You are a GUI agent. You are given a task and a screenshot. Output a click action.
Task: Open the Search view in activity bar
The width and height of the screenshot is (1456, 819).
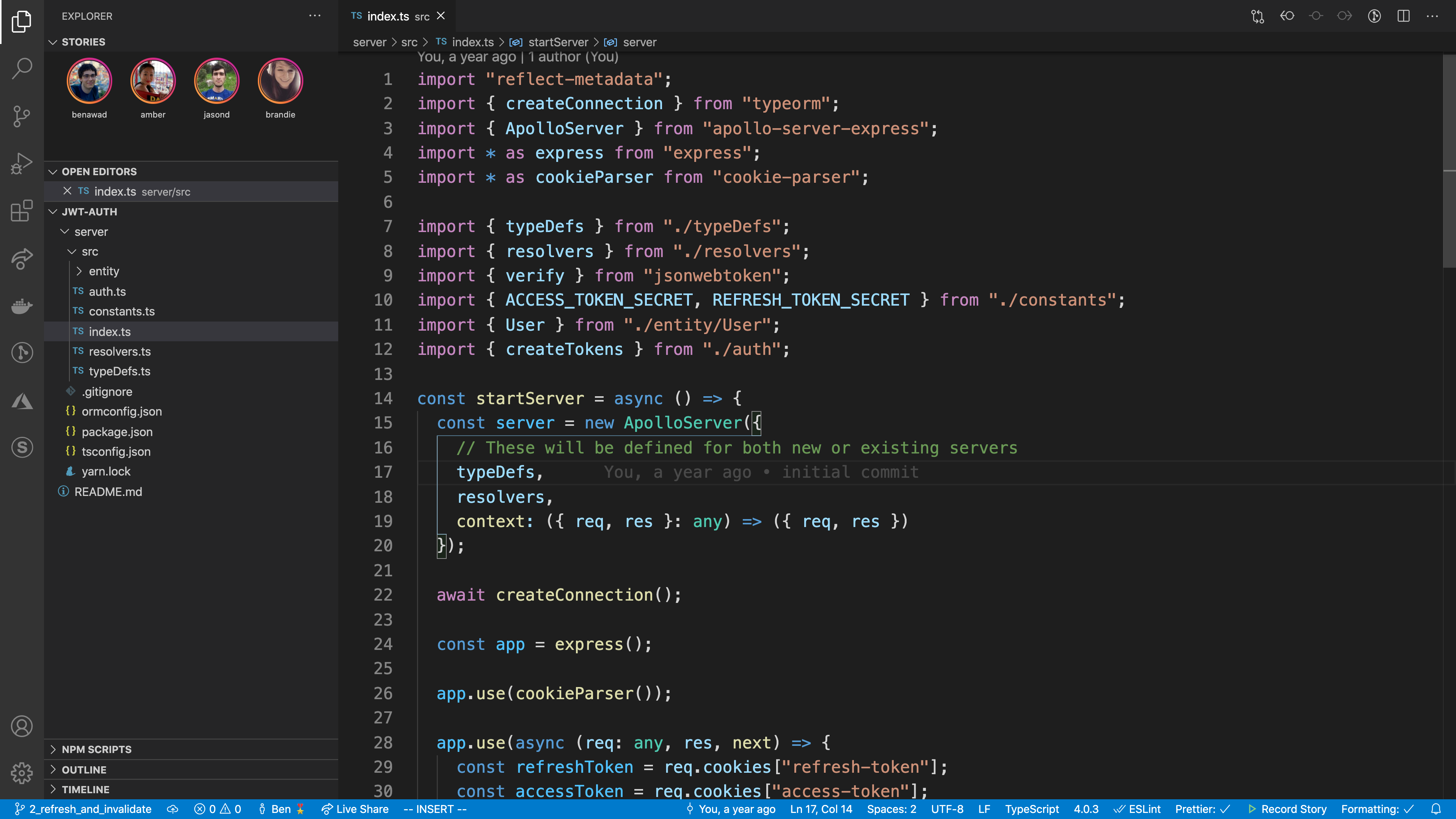(22, 68)
